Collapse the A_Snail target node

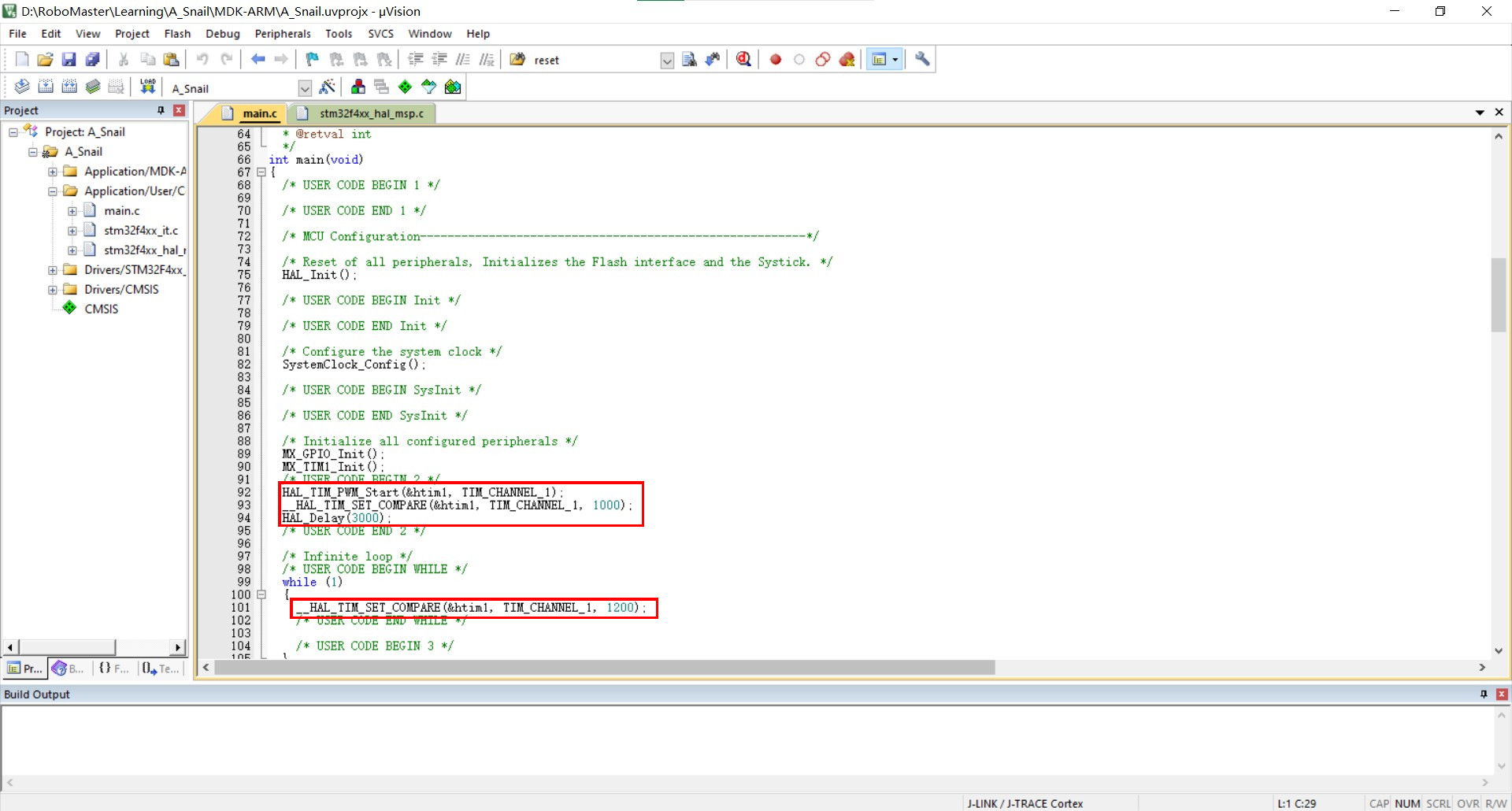point(33,152)
